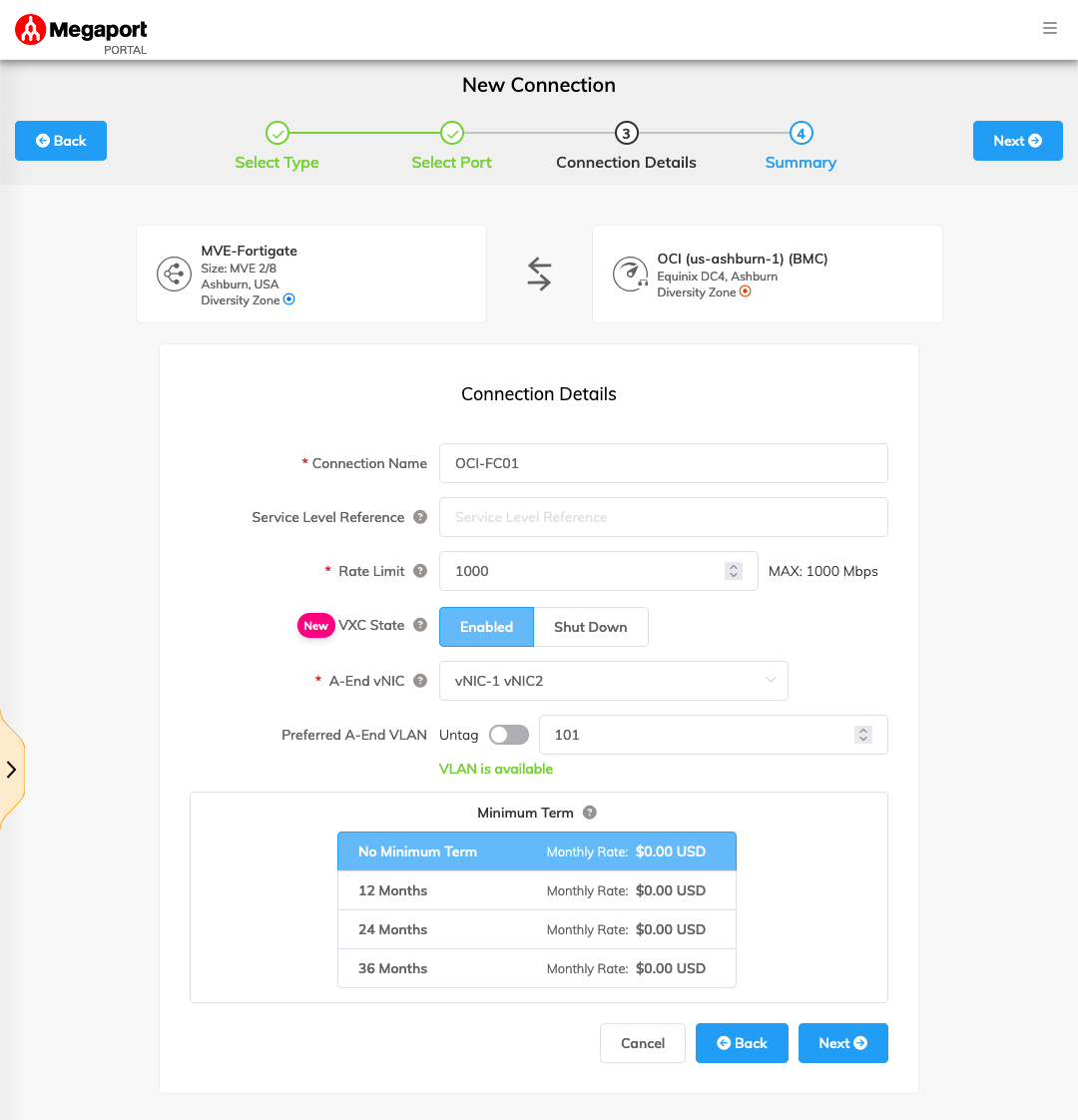Viewport: 1078px width, 1120px height.
Task: Expand the left side panel arrow
Action: (x=11, y=770)
